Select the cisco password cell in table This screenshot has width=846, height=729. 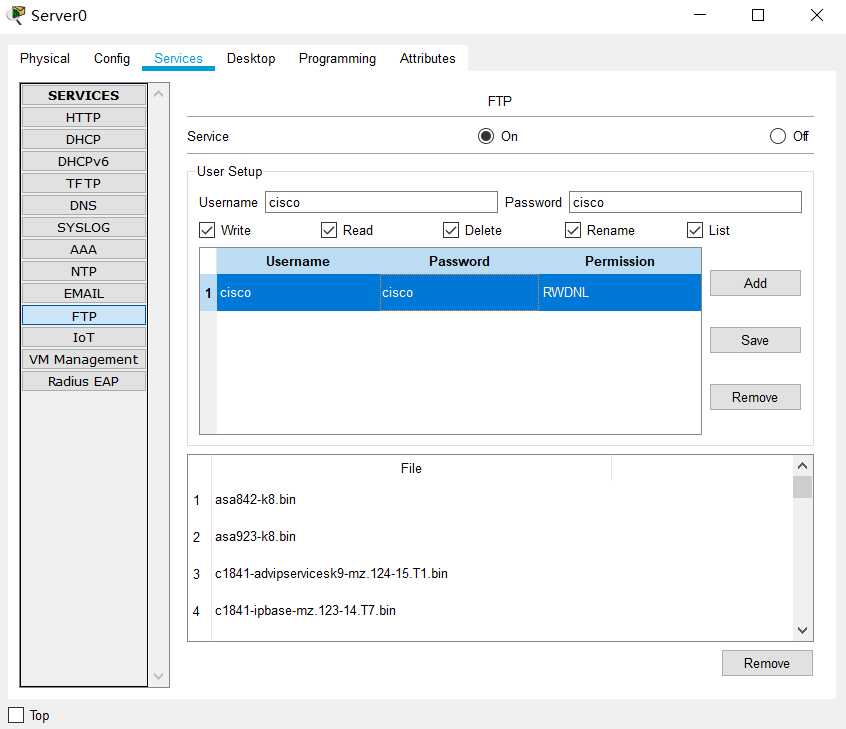(459, 292)
